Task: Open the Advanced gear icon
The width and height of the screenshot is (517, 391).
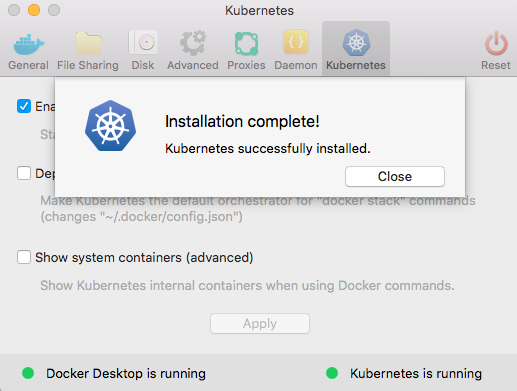Action: click(193, 43)
